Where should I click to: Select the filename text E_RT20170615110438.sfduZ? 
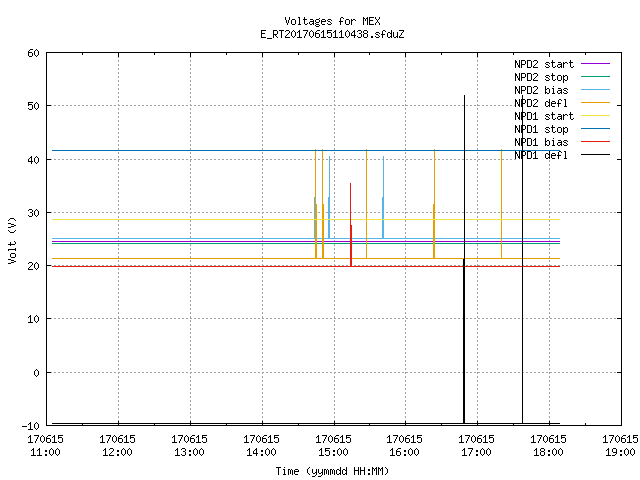(332, 34)
